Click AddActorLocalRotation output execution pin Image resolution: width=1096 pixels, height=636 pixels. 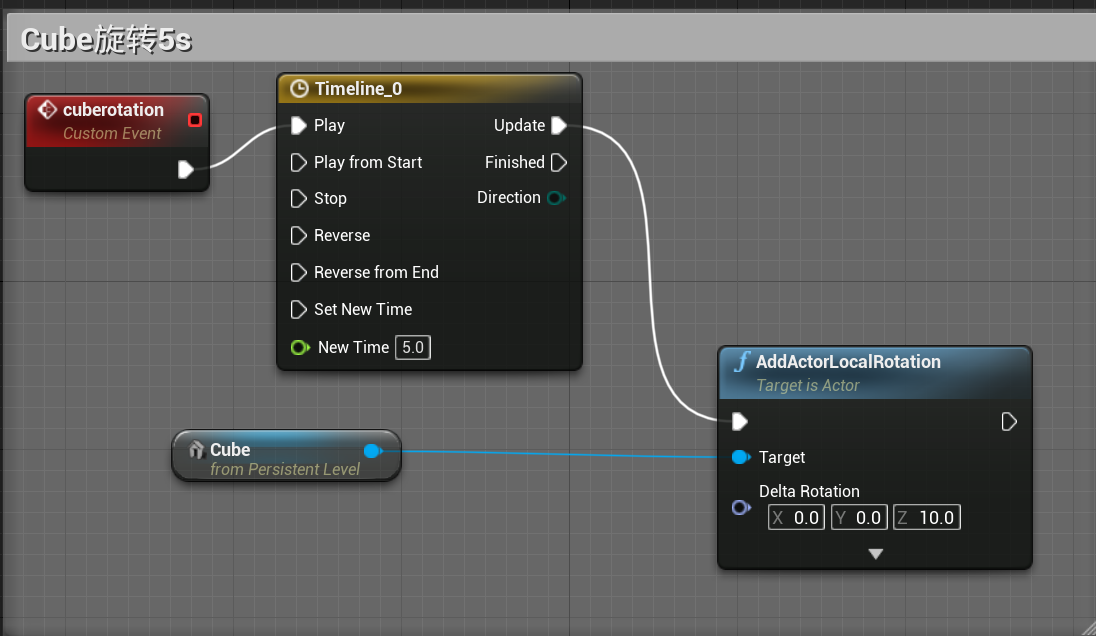pyautogui.click(x=1009, y=421)
